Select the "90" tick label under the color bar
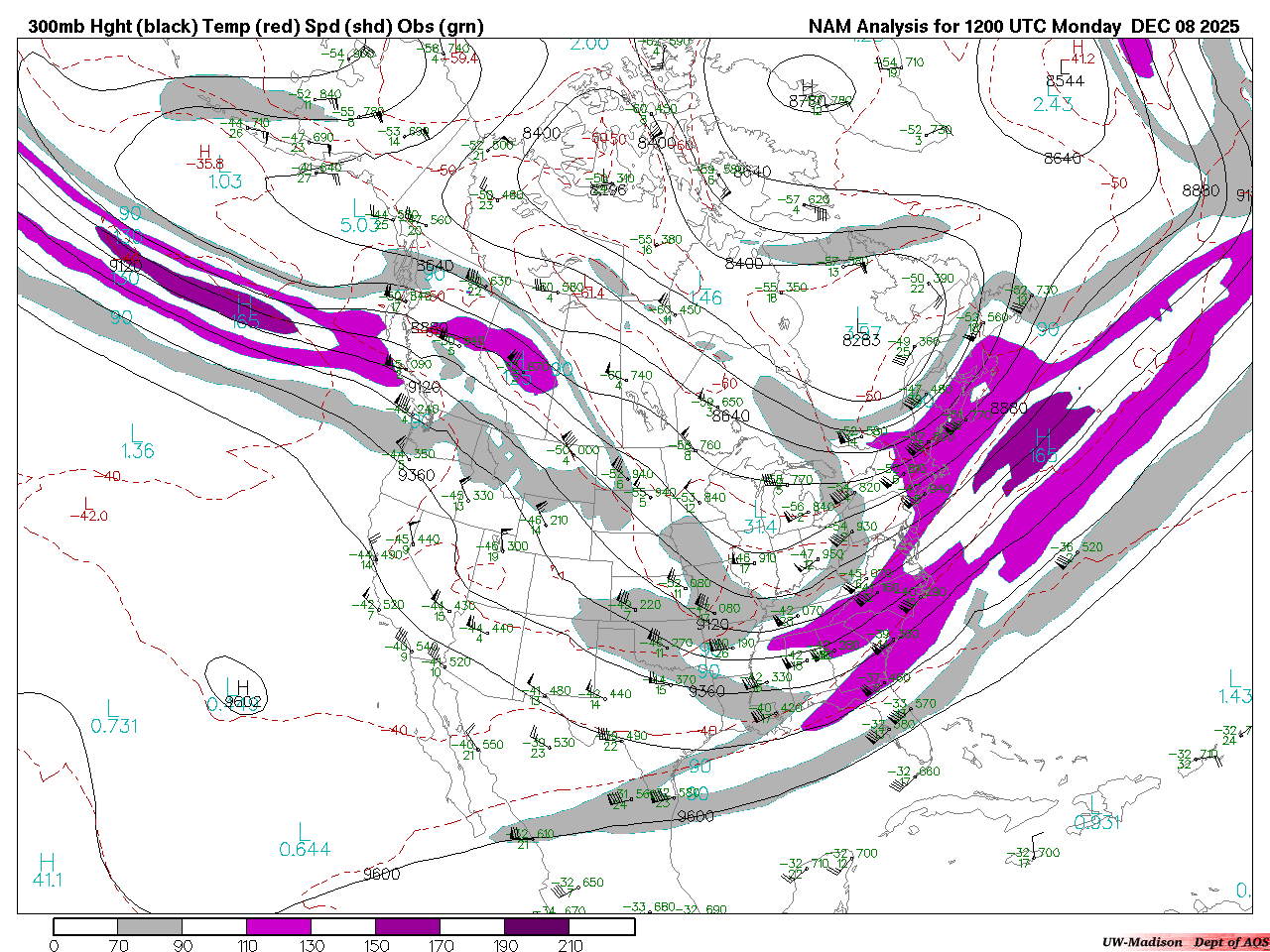The height and width of the screenshot is (952, 1270). click(183, 945)
